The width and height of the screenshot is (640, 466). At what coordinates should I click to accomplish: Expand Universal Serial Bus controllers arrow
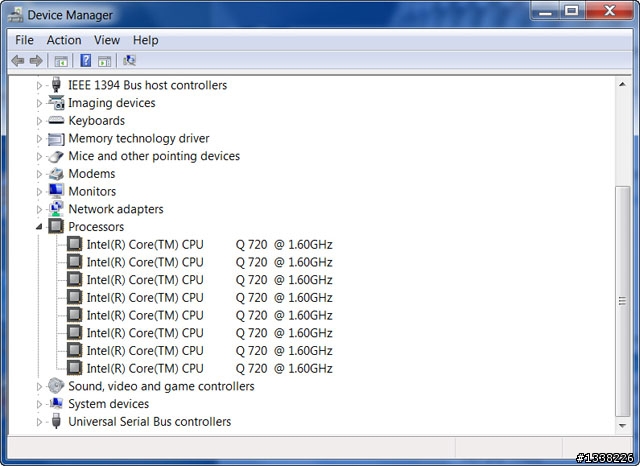pos(39,422)
